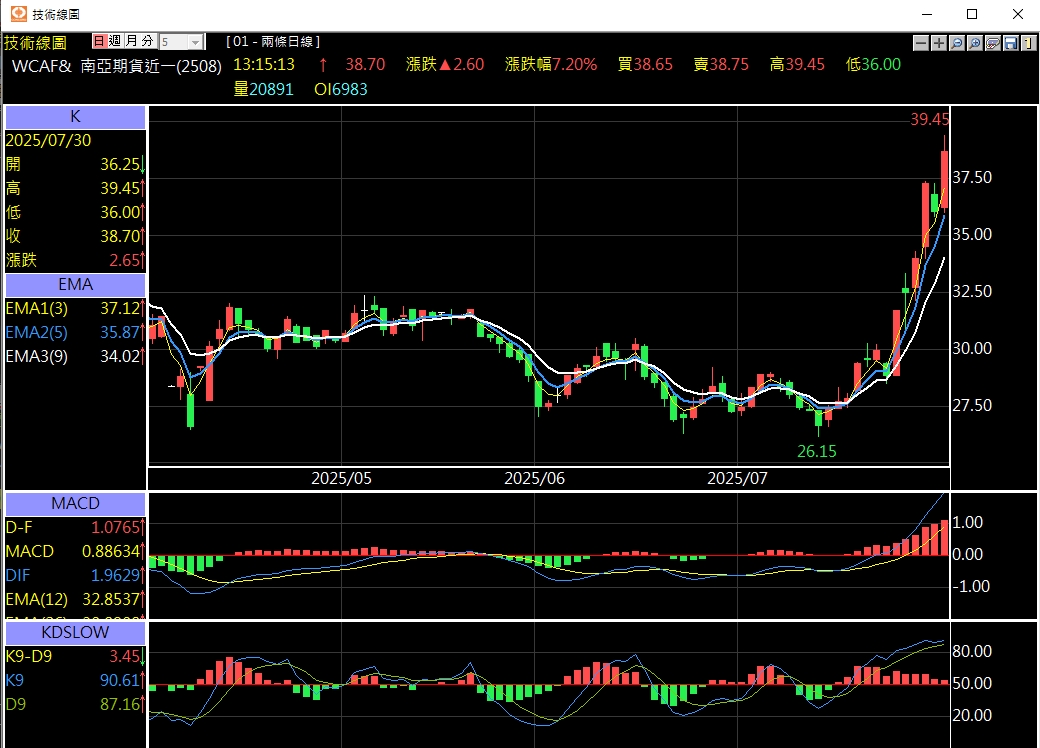Click the symbol name 南亞期貨近一(2508)

tap(151, 66)
